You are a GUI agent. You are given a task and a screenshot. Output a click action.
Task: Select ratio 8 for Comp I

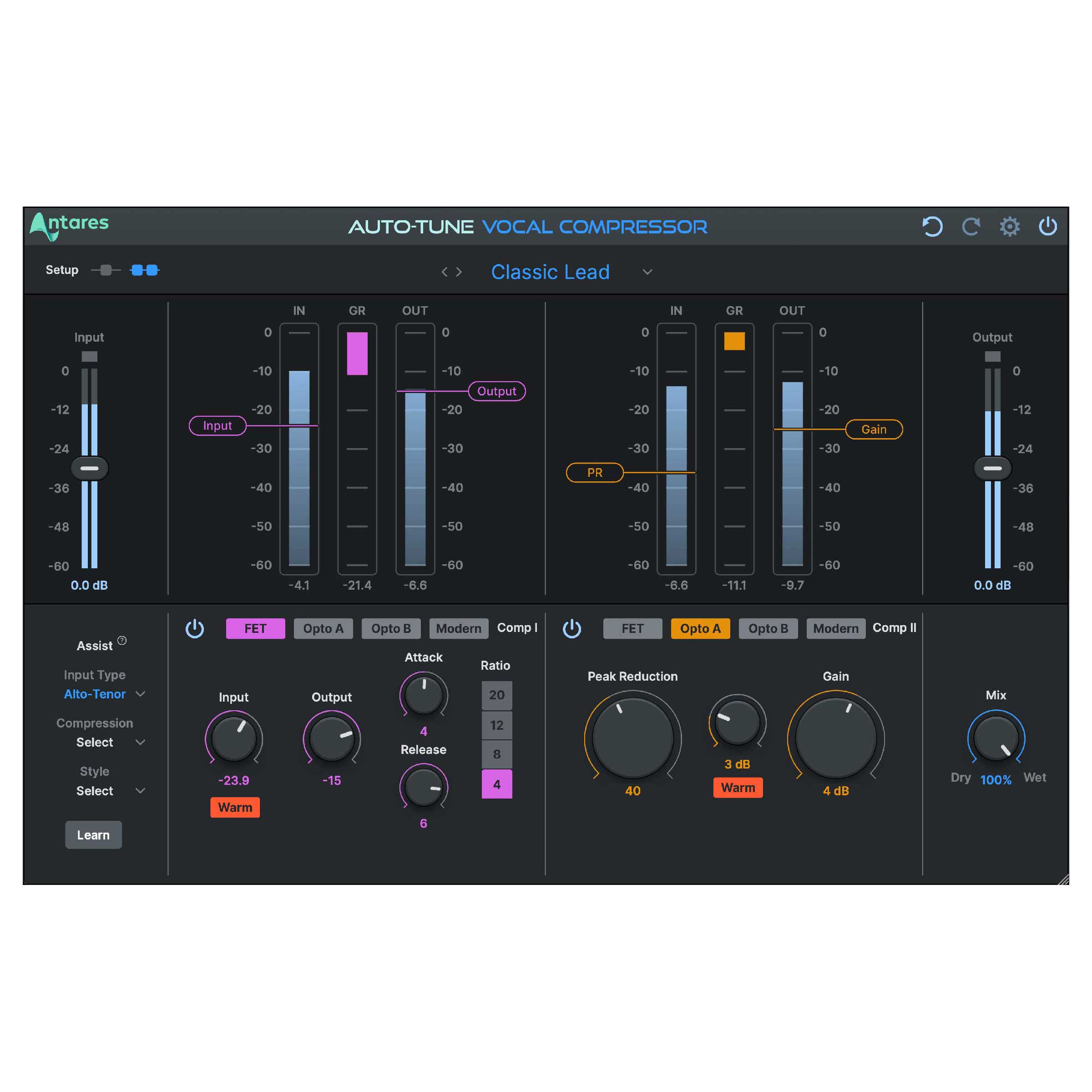point(497,754)
